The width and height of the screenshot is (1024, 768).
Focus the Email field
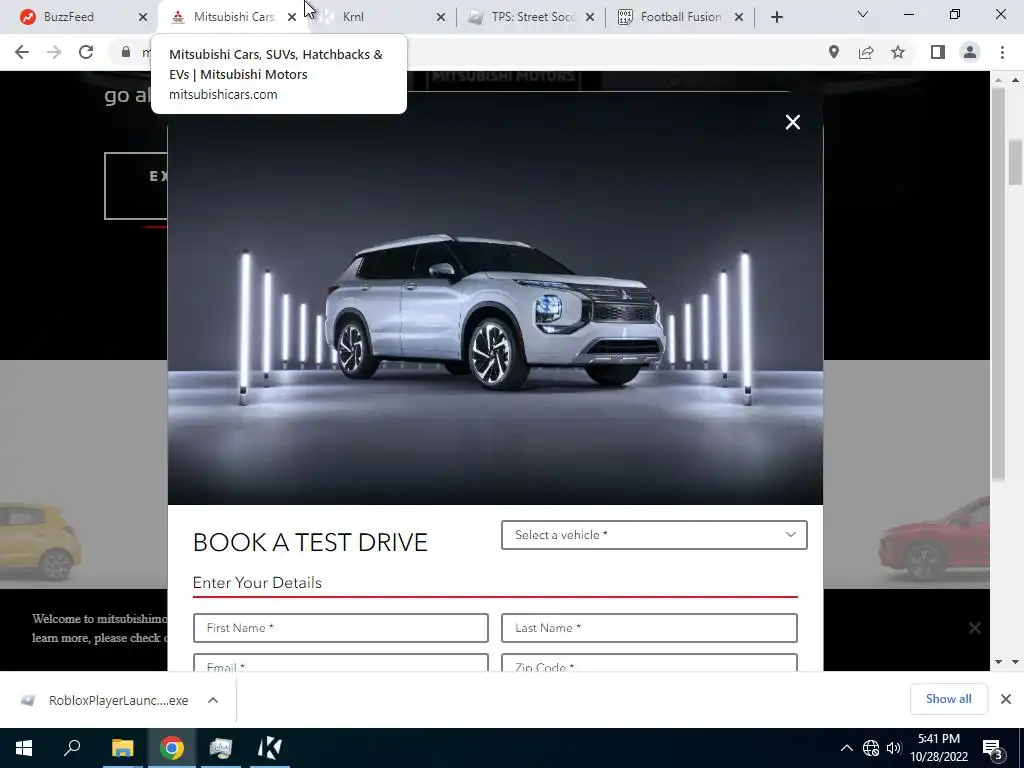(x=341, y=662)
